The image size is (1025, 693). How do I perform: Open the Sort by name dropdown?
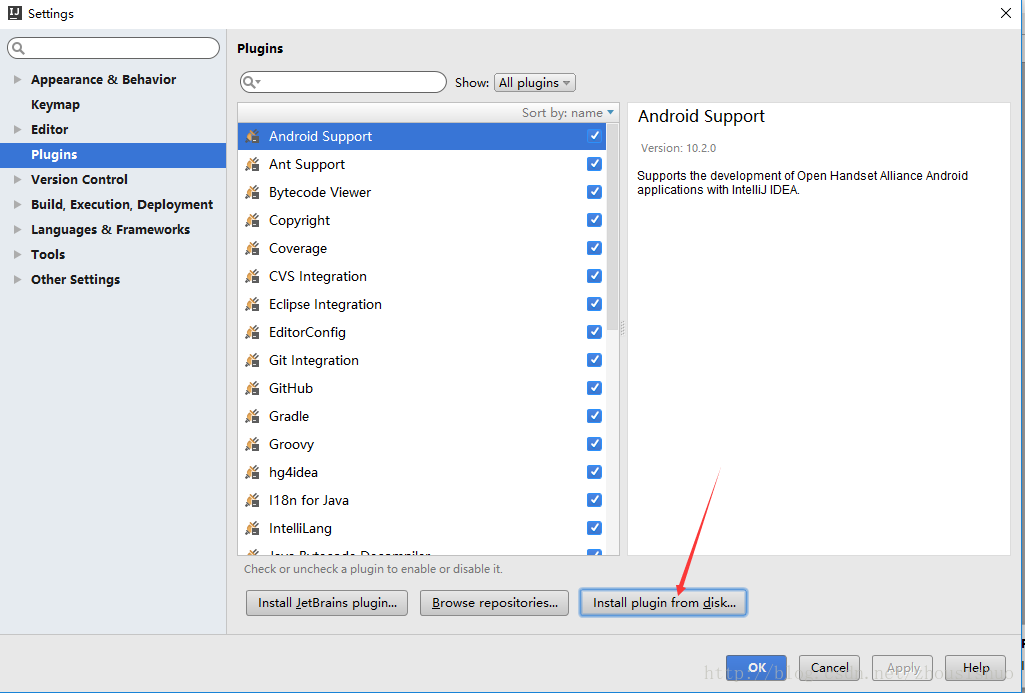point(567,112)
